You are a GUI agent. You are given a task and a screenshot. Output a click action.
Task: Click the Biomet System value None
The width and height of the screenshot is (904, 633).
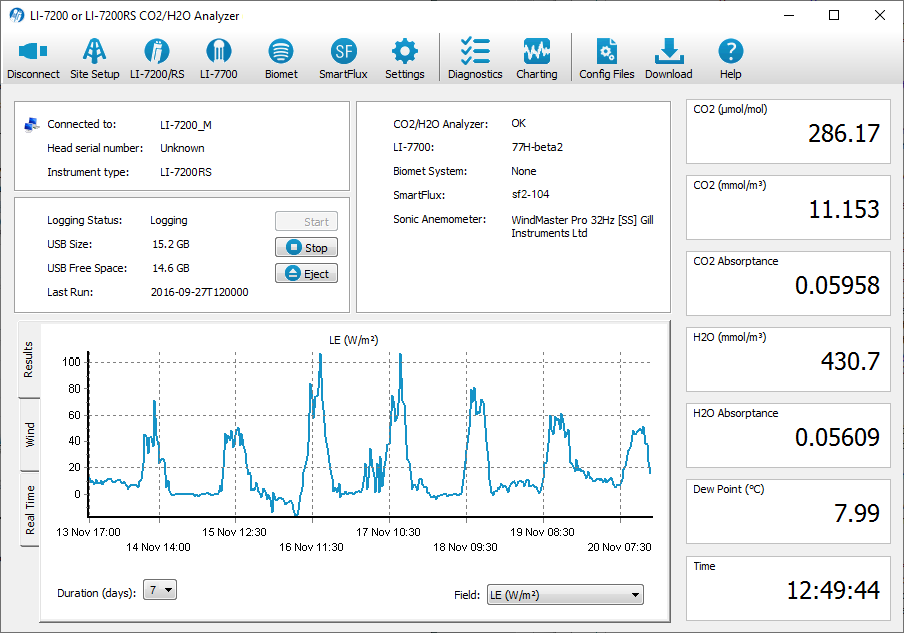click(523, 171)
